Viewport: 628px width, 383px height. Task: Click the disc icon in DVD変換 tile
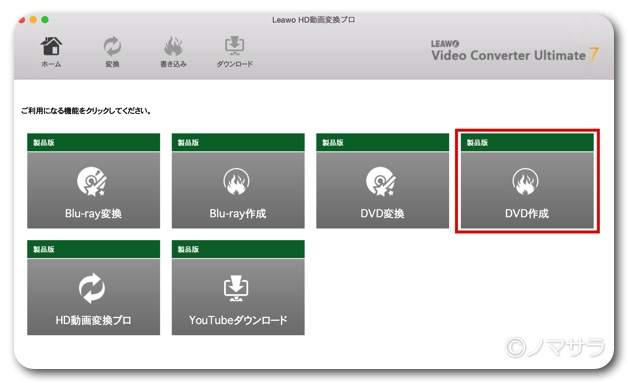click(380, 181)
